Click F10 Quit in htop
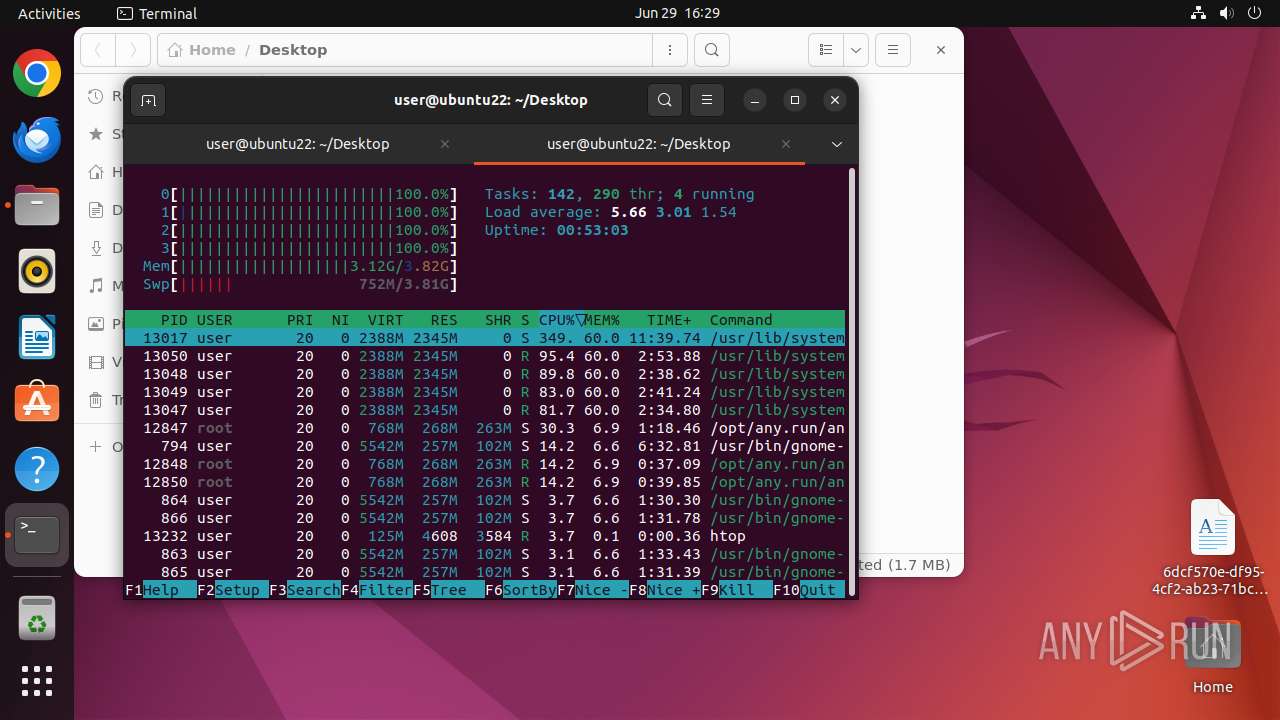 (x=809, y=590)
